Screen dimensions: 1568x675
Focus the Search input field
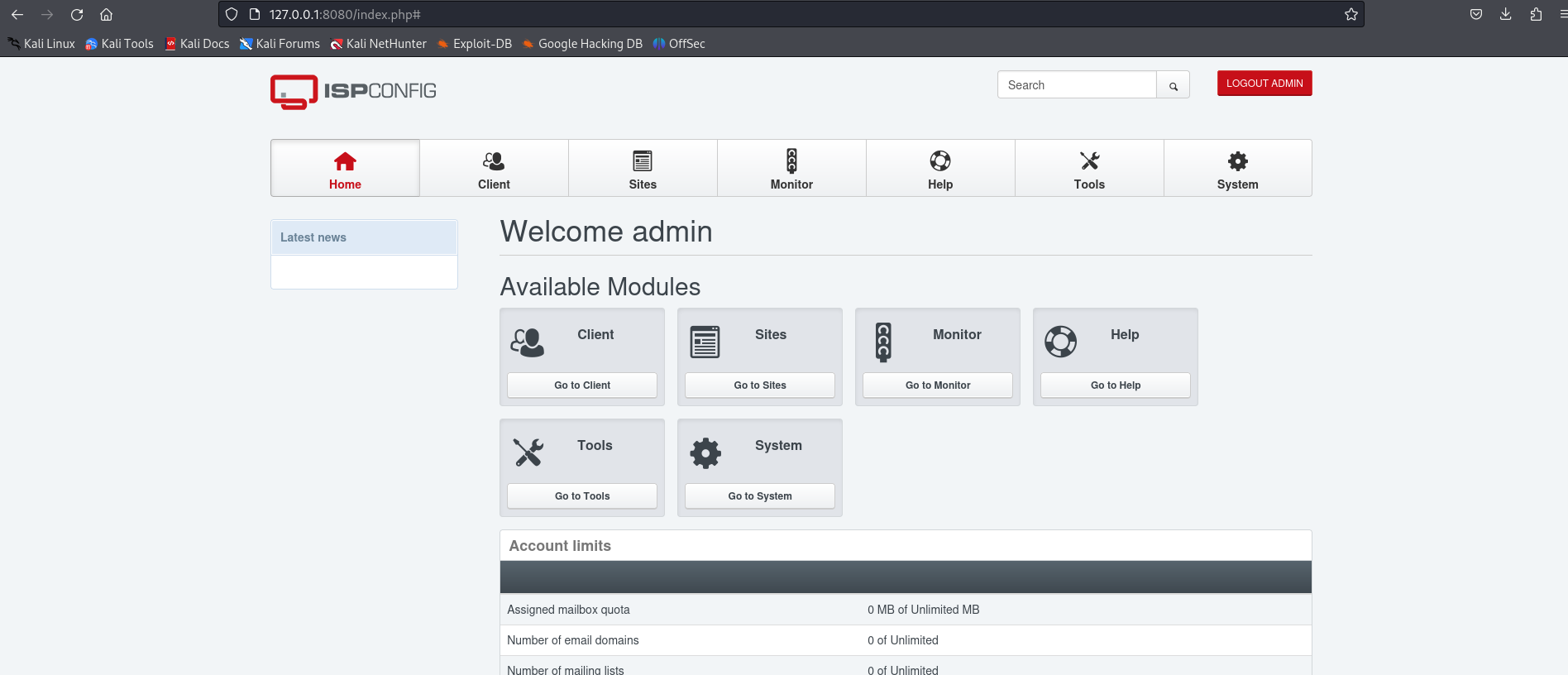click(x=1076, y=85)
